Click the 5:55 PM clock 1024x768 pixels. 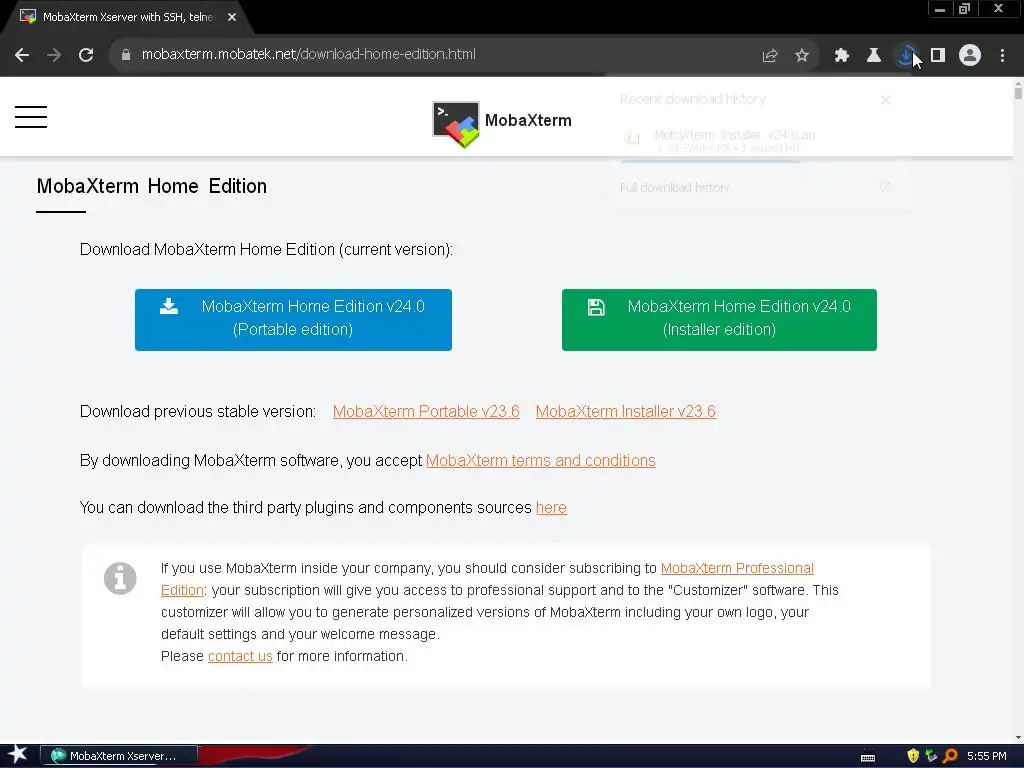pos(987,756)
